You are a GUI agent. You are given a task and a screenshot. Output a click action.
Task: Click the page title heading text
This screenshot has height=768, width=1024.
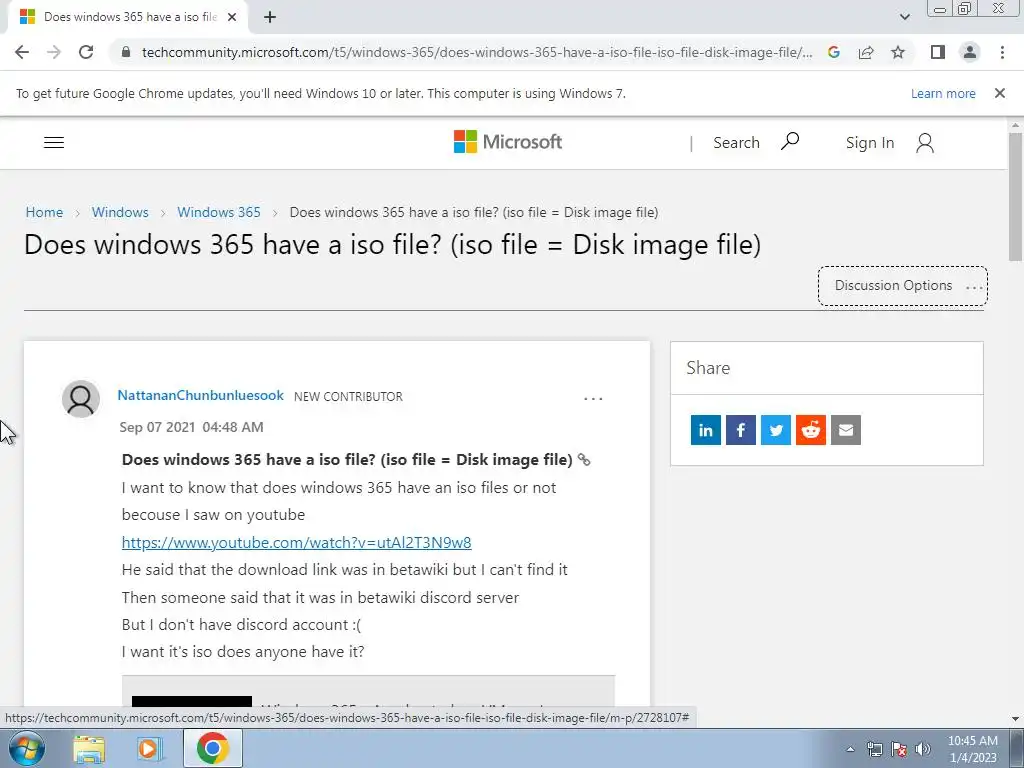pos(392,244)
